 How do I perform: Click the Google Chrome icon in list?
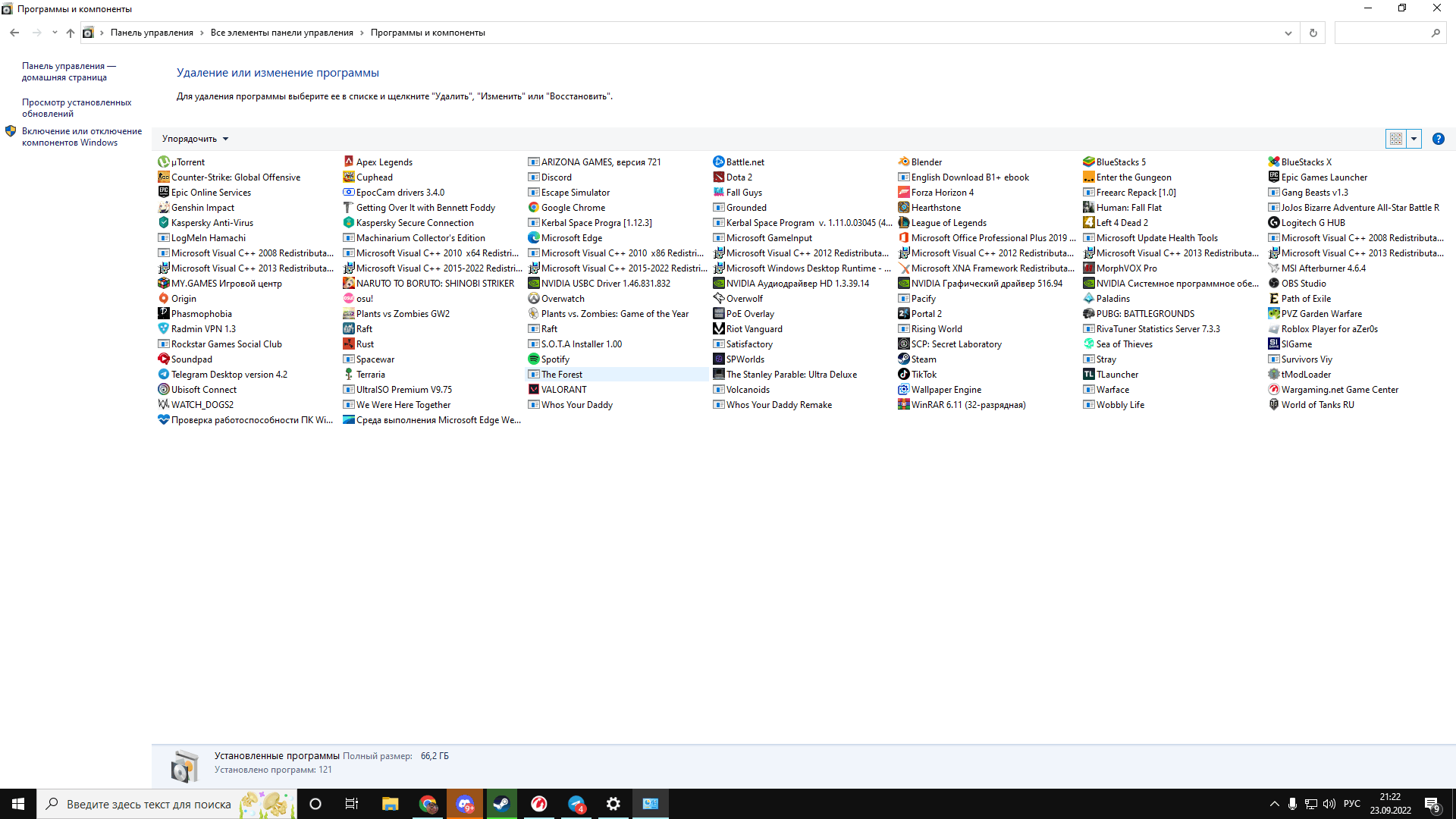coord(533,207)
